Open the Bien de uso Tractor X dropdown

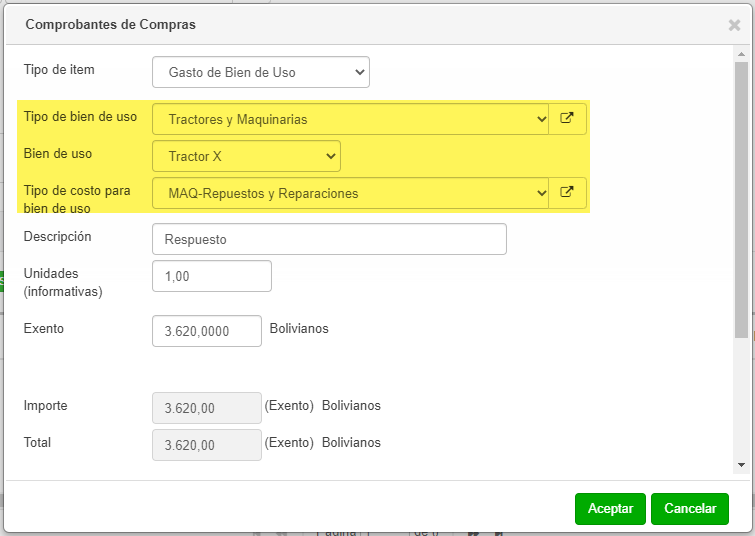[x=247, y=156]
